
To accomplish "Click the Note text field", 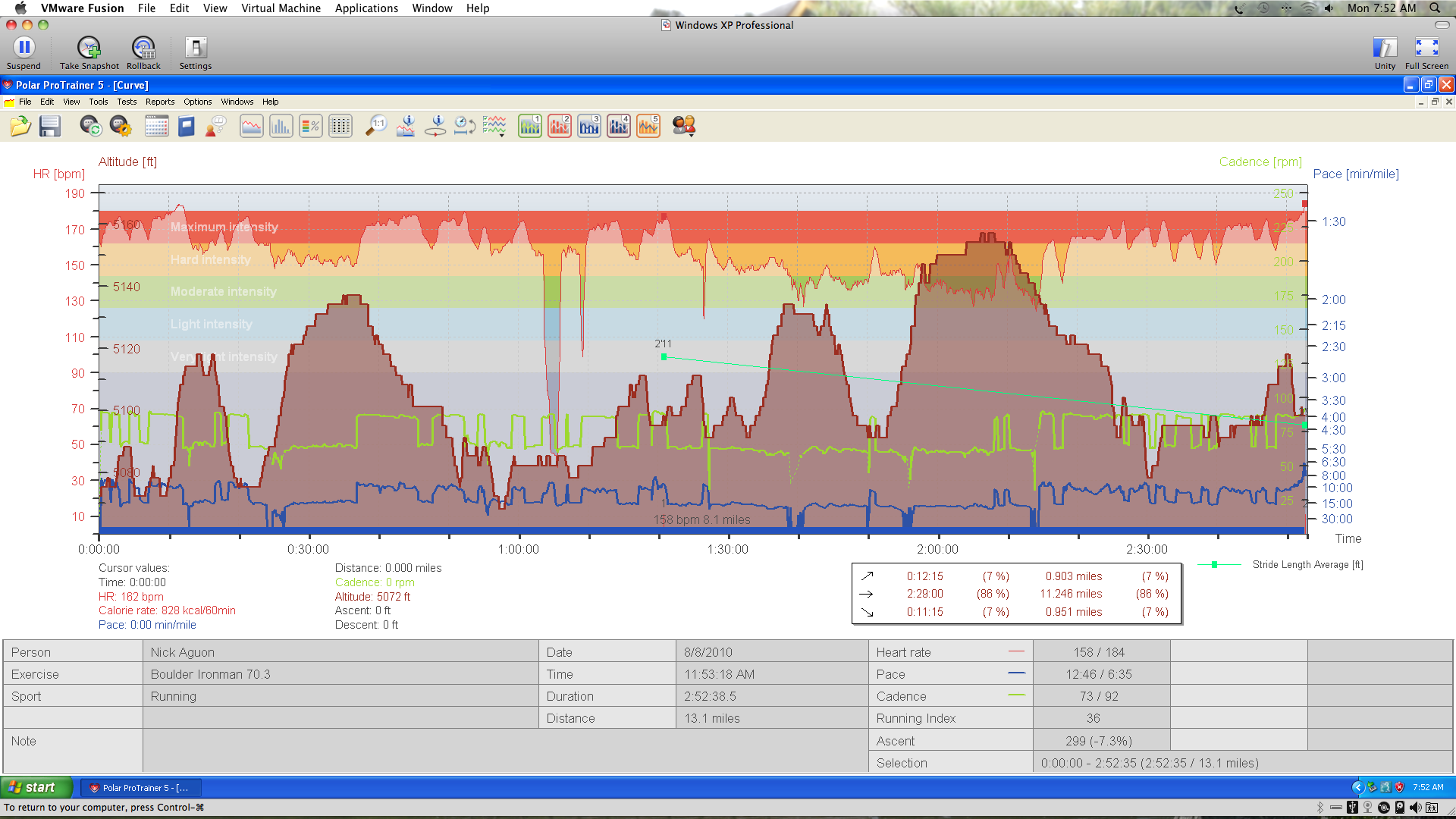I will (x=504, y=750).
